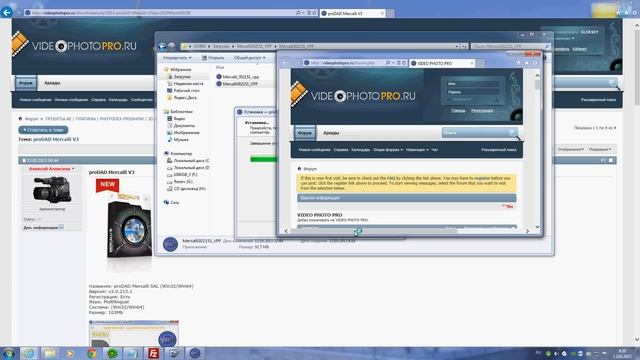Click the home button in front browser window
Screen dimensions: 640x360
pos(518,63)
